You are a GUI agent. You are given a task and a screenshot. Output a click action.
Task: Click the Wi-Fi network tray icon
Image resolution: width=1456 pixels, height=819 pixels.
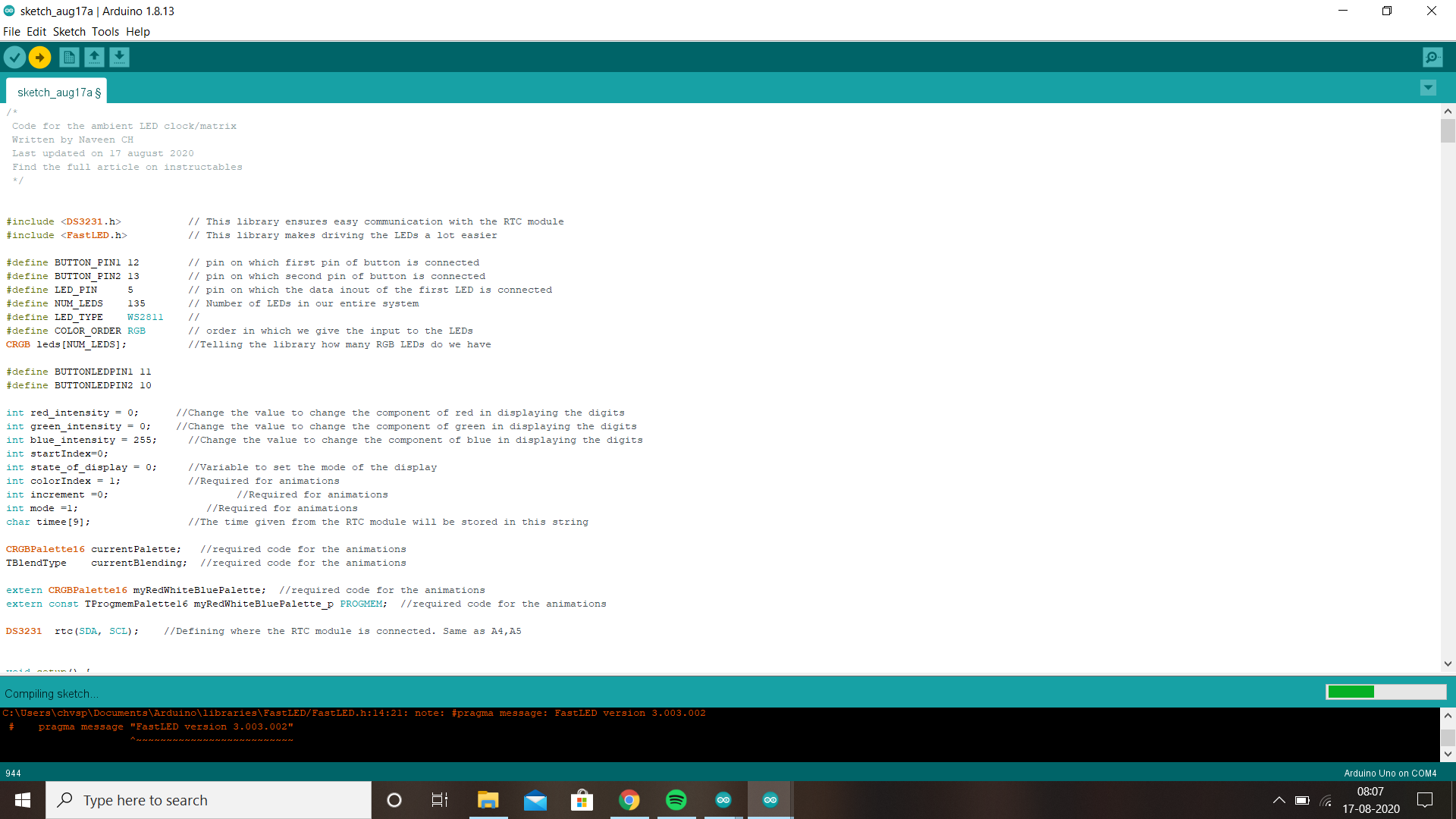[x=1326, y=800]
